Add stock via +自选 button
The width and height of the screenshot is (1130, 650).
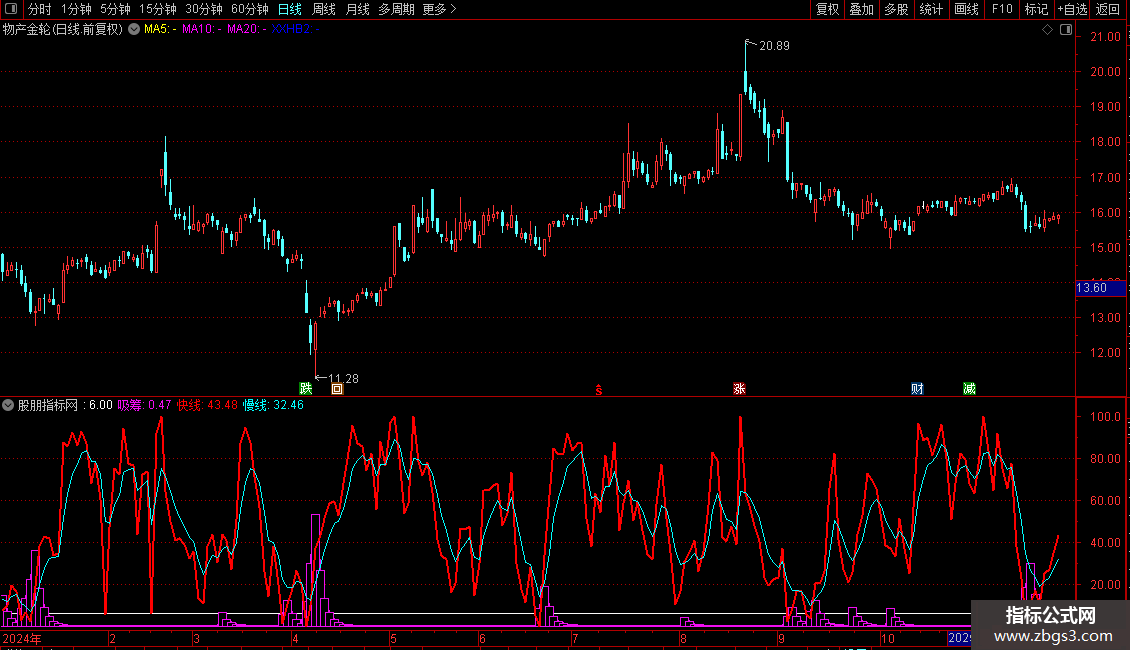coord(1072,9)
